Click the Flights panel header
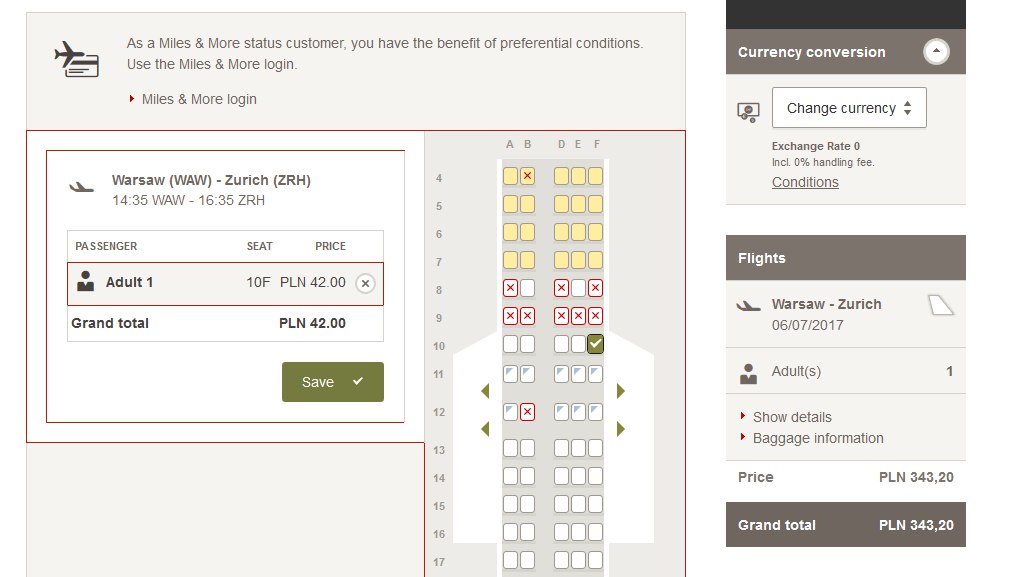This screenshot has height=577, width=1013. 845,258
